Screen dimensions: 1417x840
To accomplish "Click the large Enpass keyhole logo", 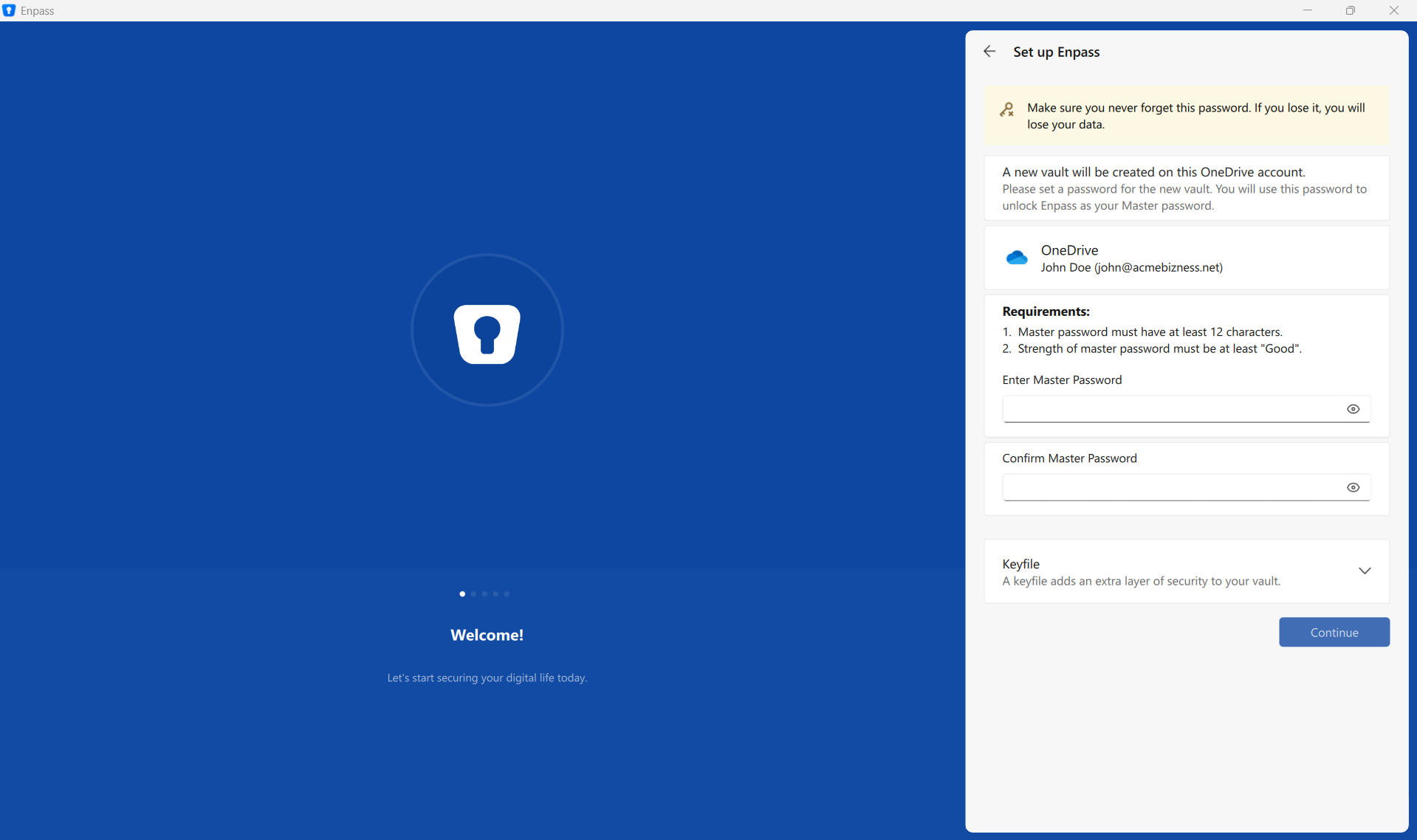I will tap(487, 334).
